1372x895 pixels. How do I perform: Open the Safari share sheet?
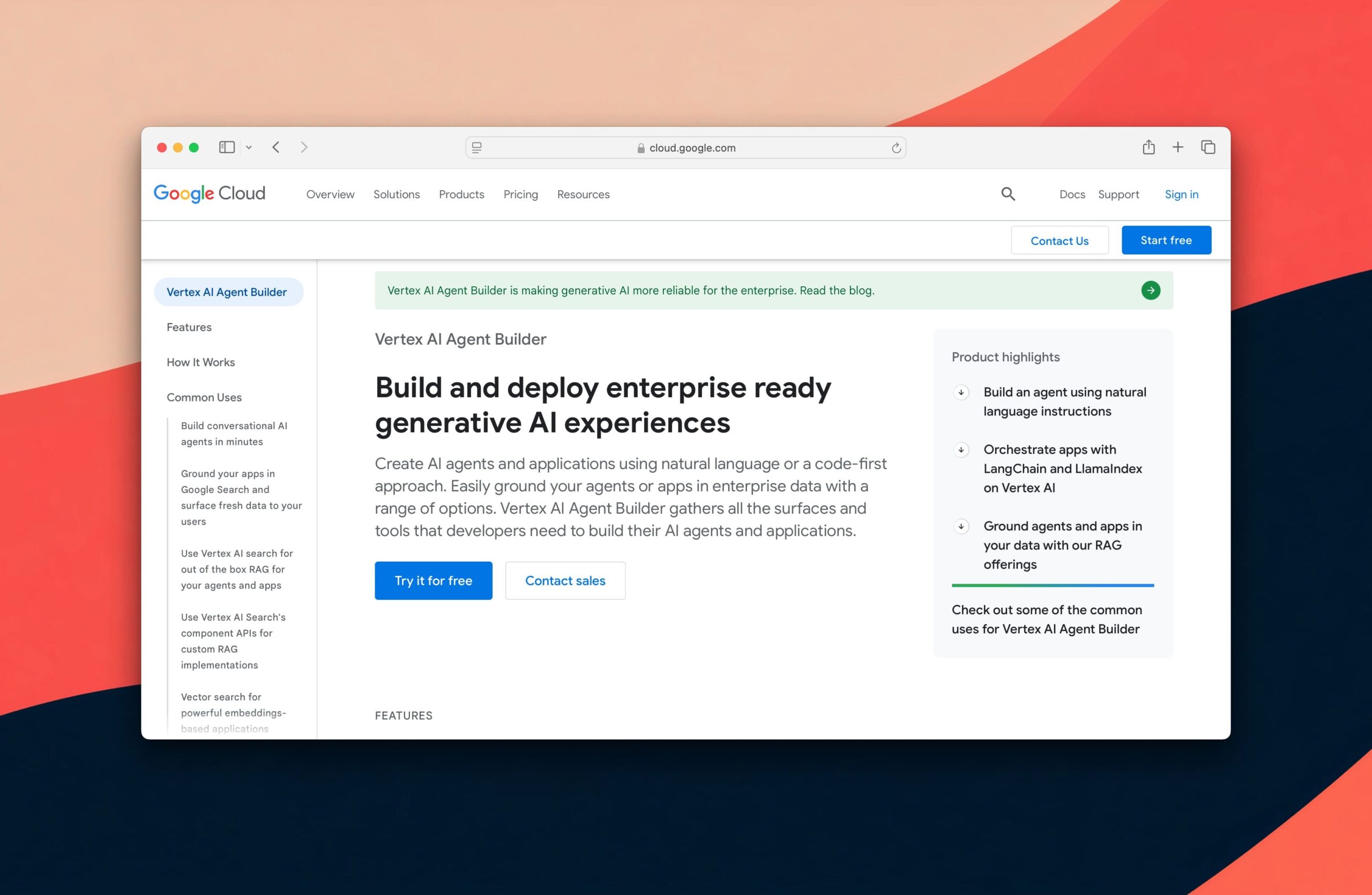(x=1149, y=147)
